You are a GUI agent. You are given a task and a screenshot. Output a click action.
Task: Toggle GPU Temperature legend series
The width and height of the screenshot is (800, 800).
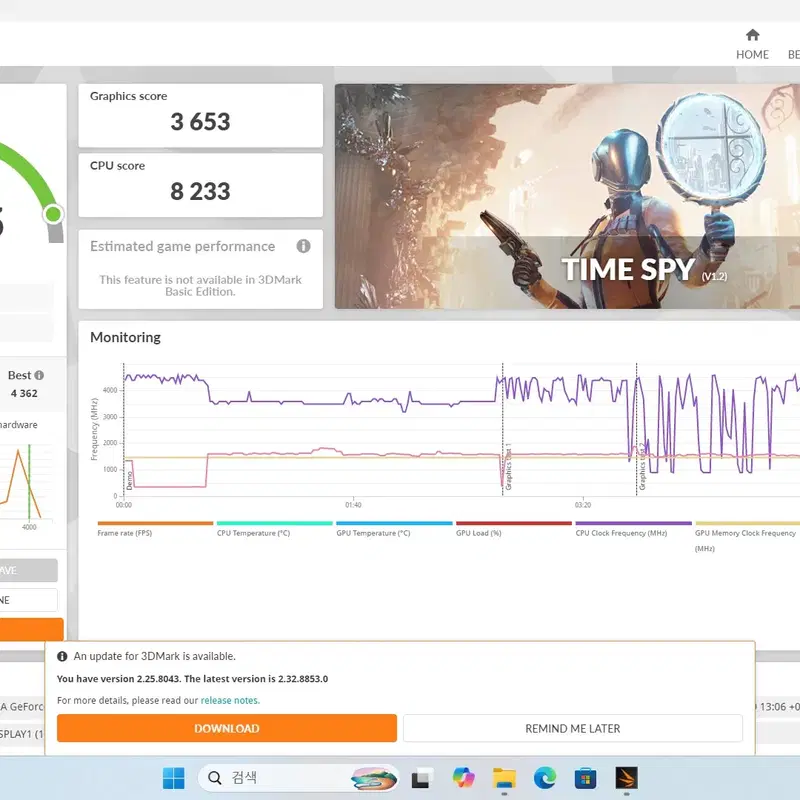coord(394,529)
